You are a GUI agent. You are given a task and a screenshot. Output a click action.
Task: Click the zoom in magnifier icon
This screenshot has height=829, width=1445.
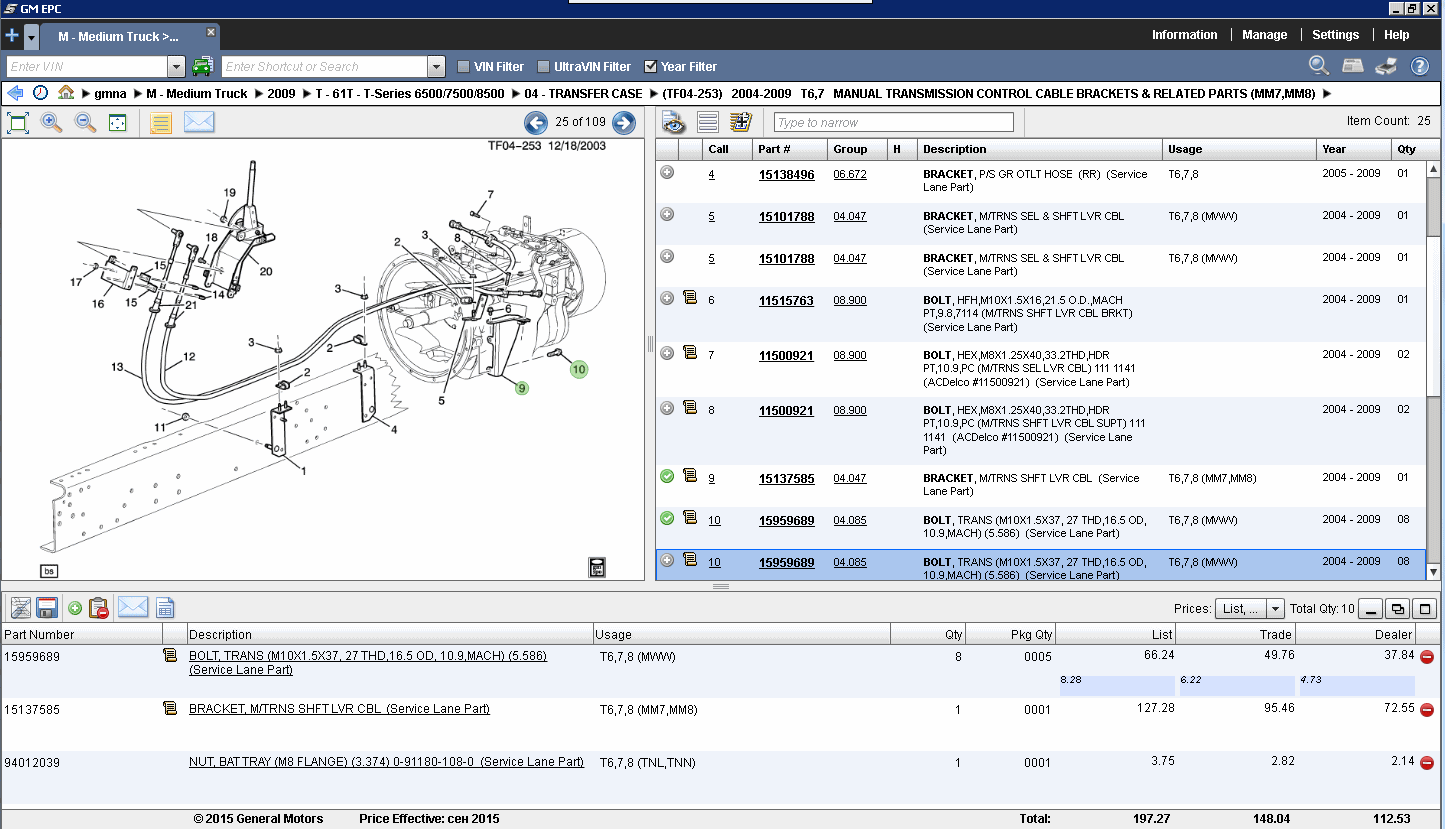tap(52, 123)
